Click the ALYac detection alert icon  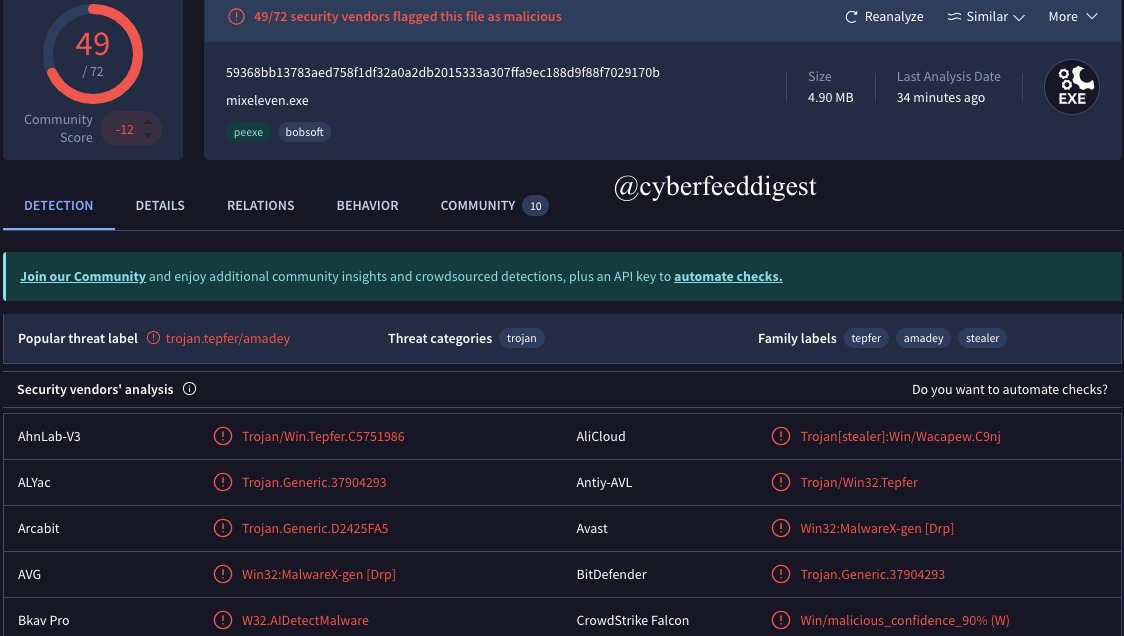tap(223, 482)
